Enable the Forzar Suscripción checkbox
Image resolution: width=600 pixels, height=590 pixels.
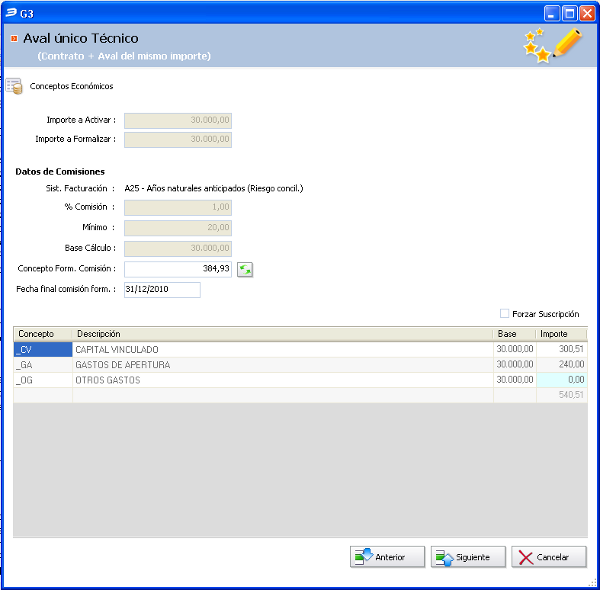pos(504,314)
